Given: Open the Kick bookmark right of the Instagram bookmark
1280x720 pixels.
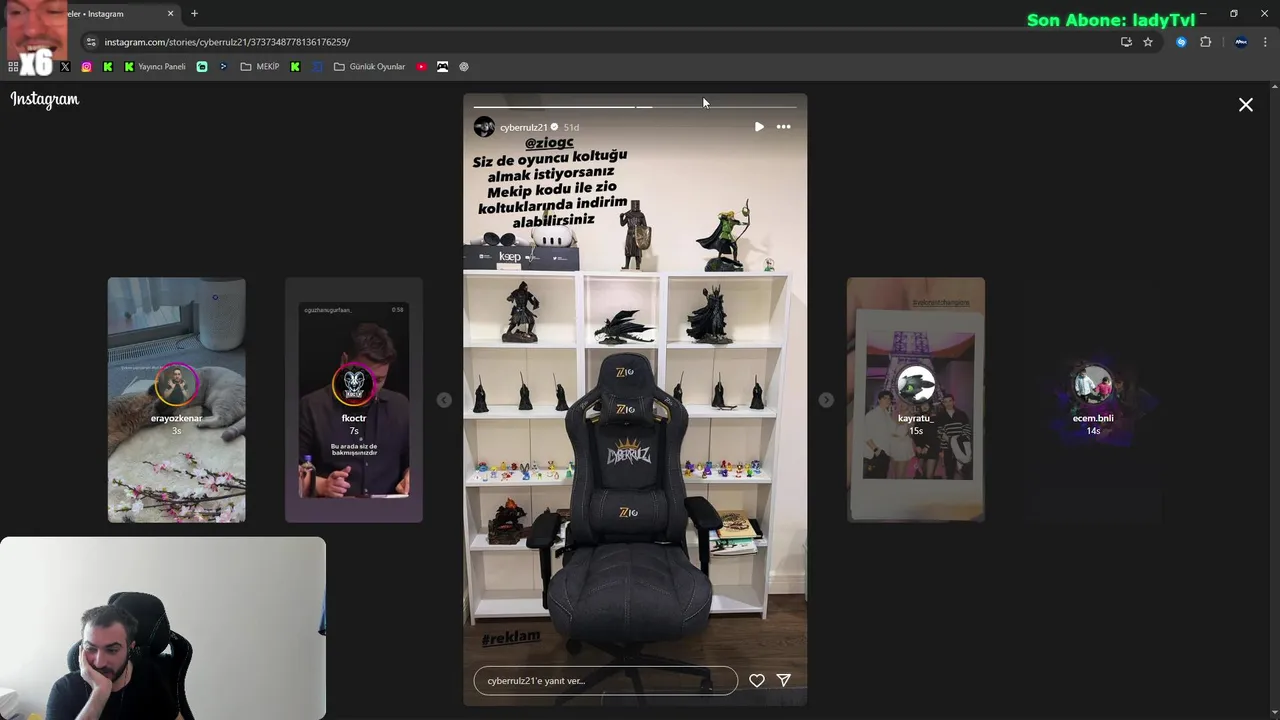Looking at the screenshot, I should click(x=108, y=67).
